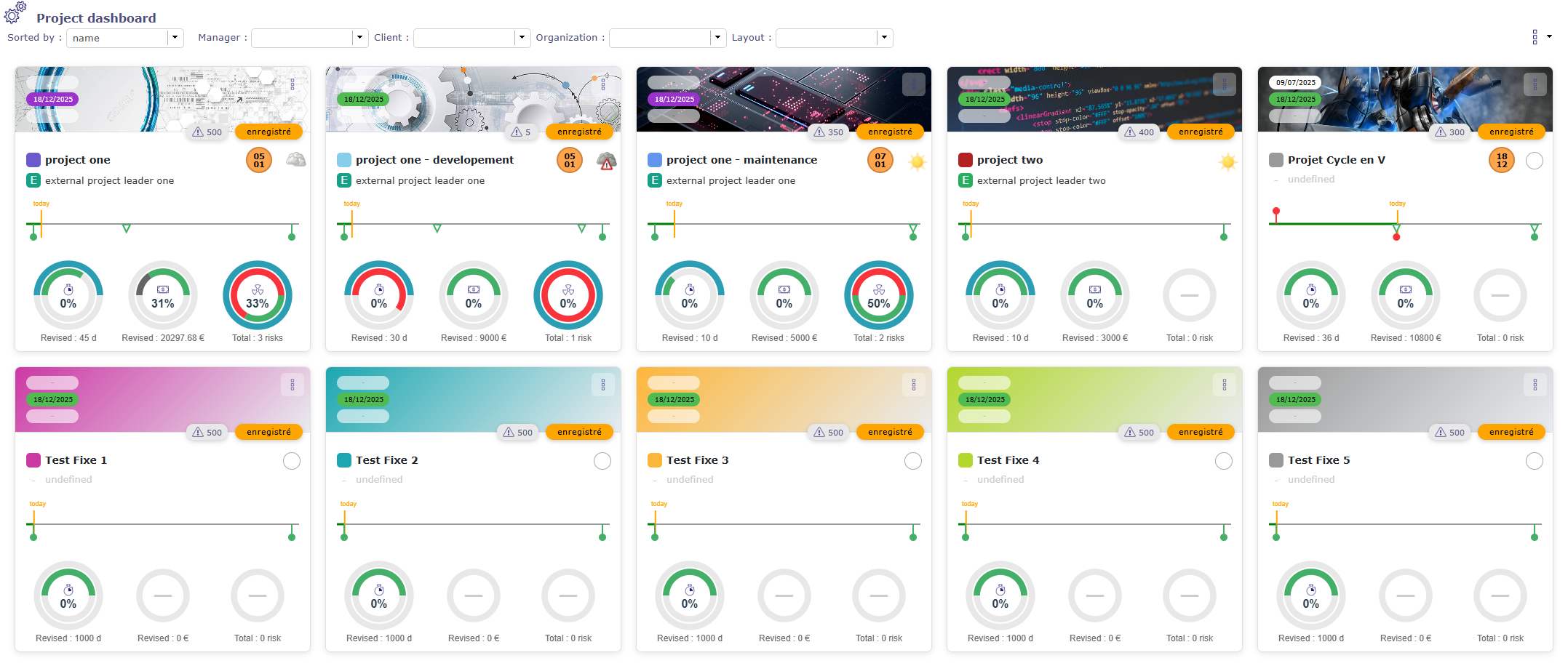Select the circle indicator on Projet Cycle en V
This screenshot has width=1568, height=666.
pyautogui.click(x=1535, y=161)
